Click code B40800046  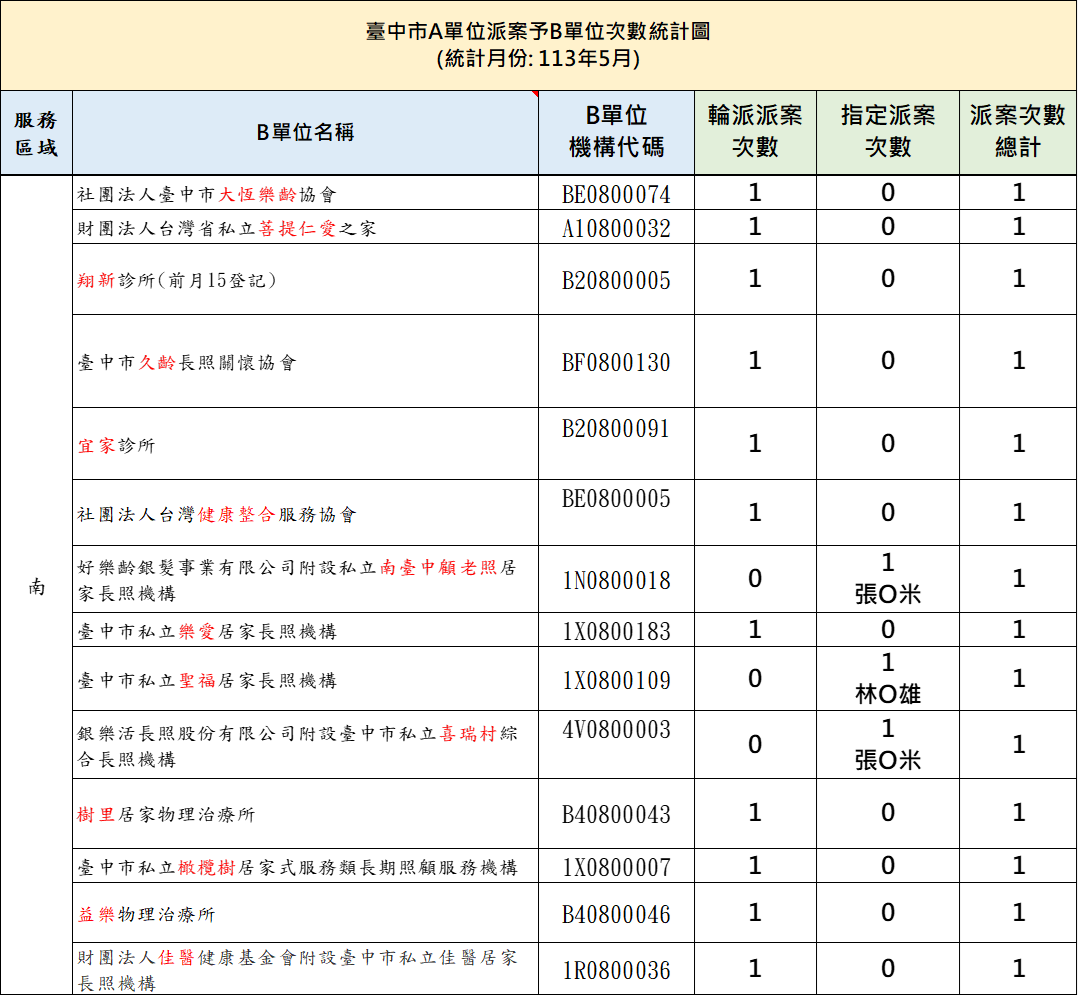617,914
